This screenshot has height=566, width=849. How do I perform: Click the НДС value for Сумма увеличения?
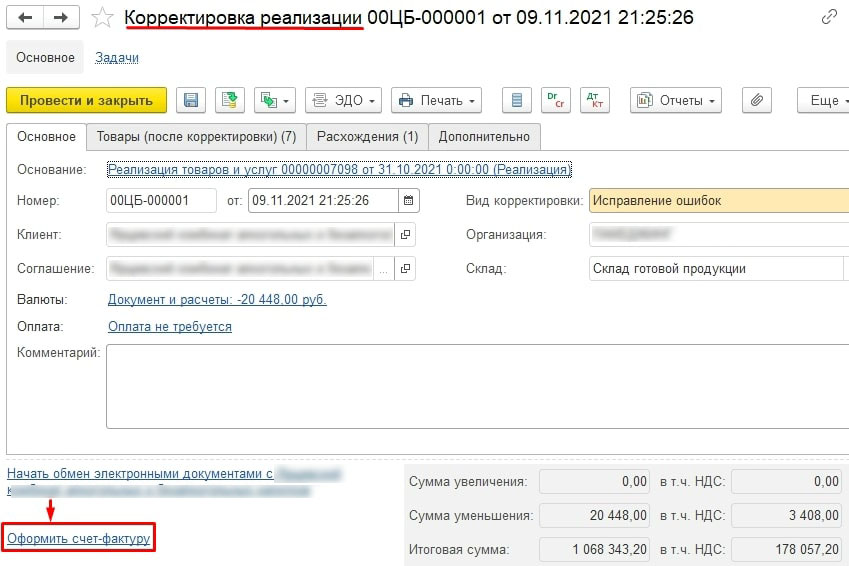(787, 482)
